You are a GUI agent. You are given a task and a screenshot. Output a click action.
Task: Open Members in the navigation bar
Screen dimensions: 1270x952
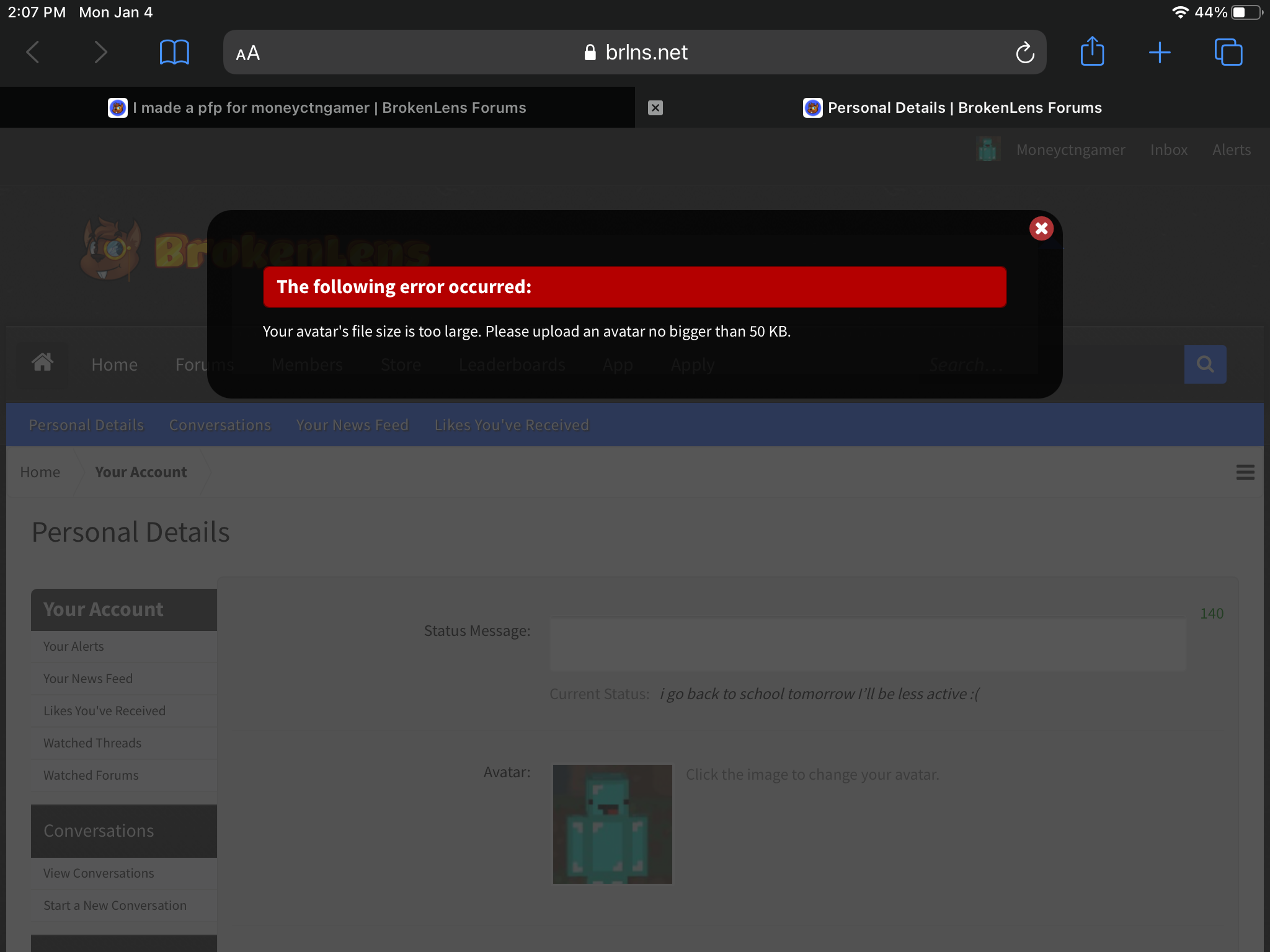tap(307, 364)
